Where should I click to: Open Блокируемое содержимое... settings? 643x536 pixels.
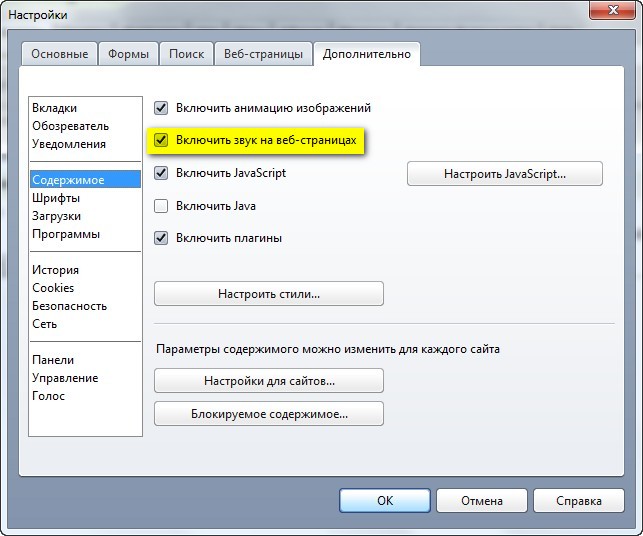[269, 414]
